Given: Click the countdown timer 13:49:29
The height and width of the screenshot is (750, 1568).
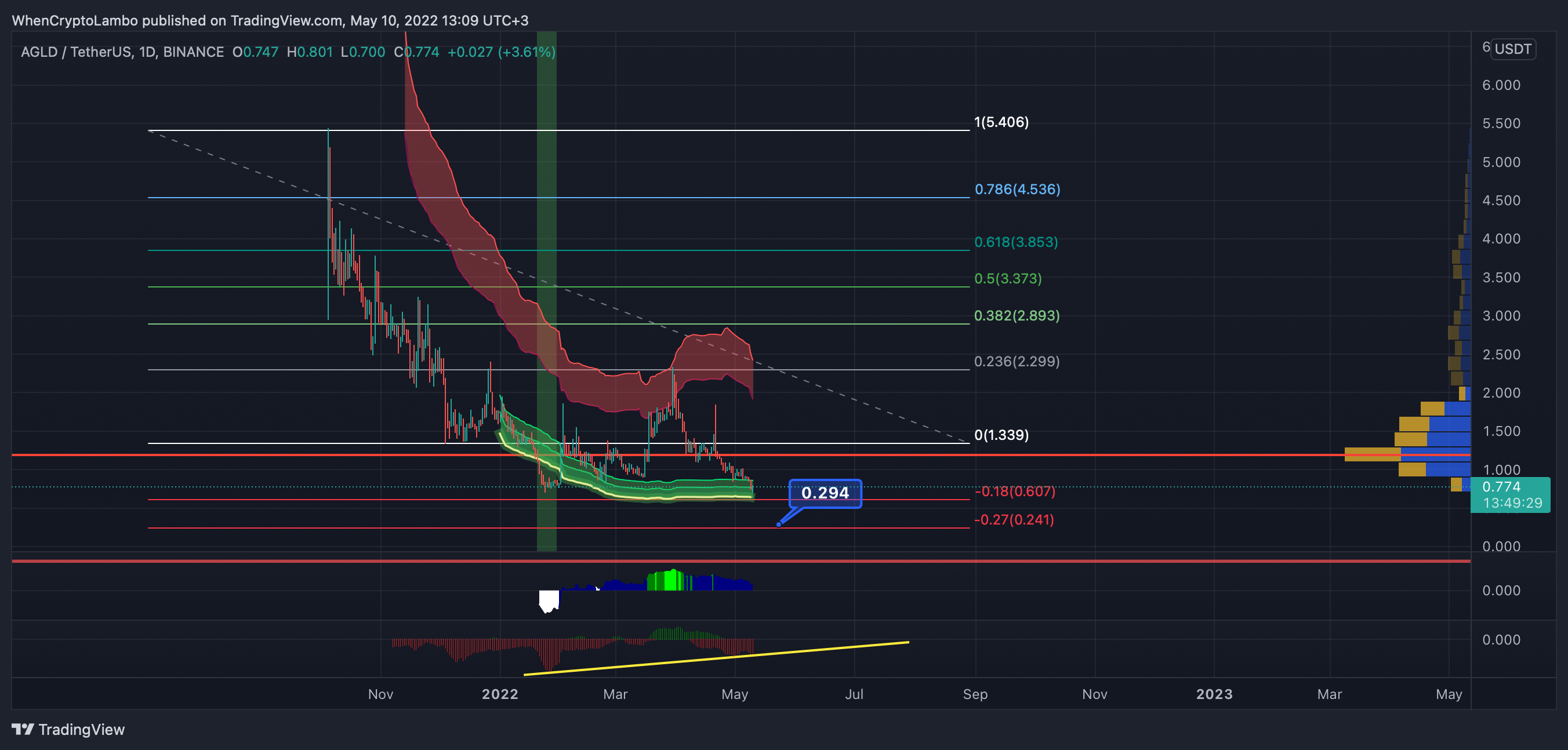Looking at the screenshot, I should tap(1512, 503).
